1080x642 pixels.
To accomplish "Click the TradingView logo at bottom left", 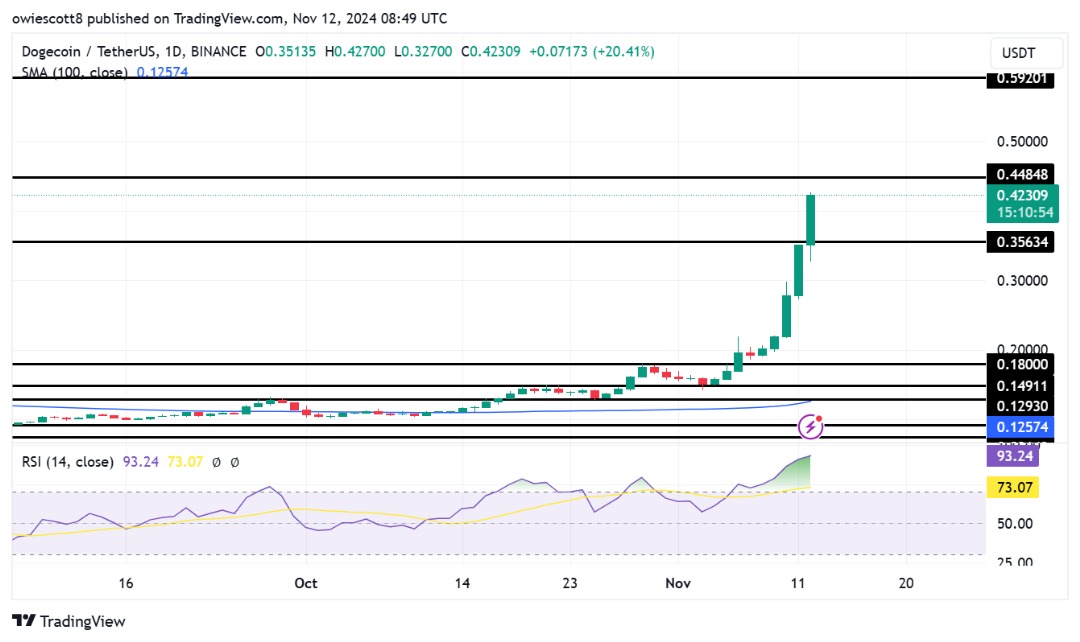I will (69, 621).
